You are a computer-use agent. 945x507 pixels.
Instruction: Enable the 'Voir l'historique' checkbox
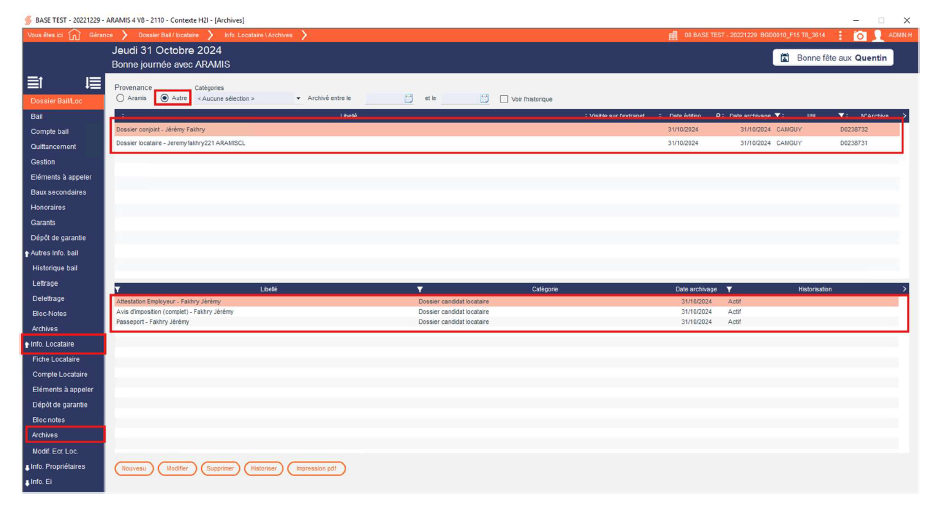point(503,98)
